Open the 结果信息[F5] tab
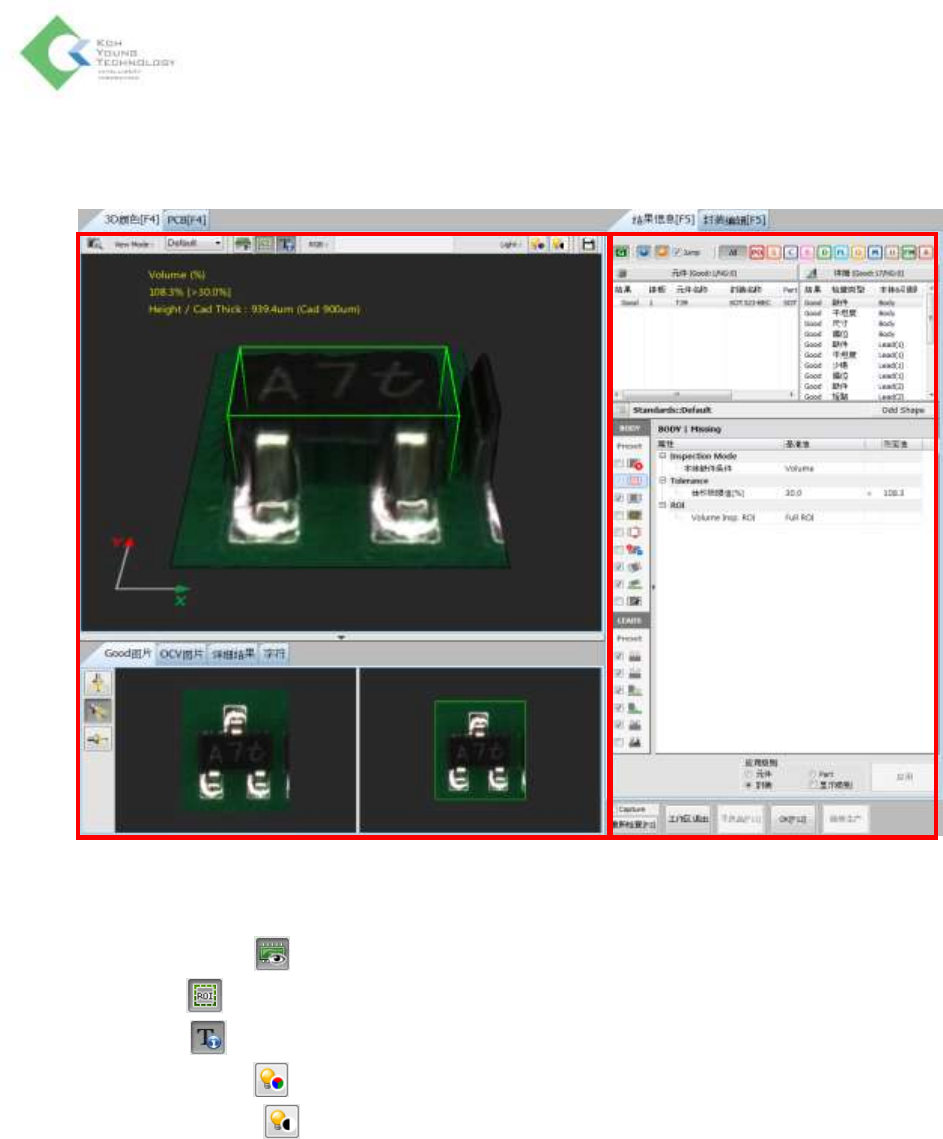This screenshot has width=943, height=1139. tap(662, 219)
